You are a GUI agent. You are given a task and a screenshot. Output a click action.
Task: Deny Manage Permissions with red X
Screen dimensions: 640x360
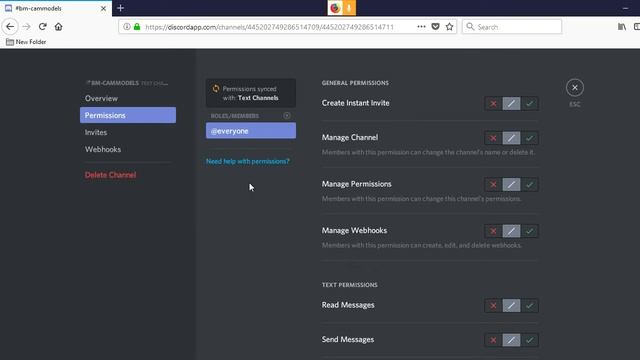(x=493, y=184)
